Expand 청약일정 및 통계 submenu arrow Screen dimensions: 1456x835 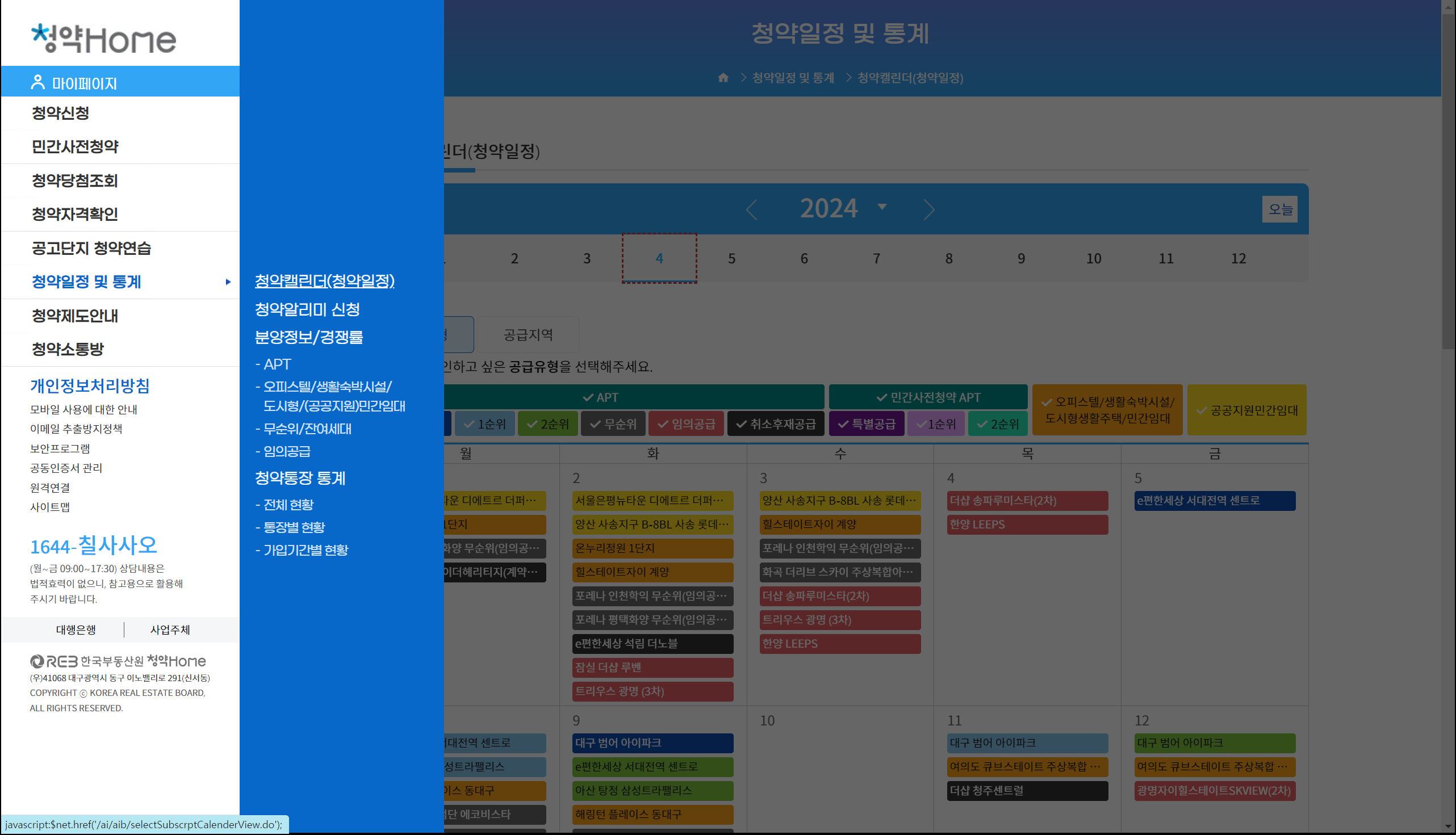point(228,282)
